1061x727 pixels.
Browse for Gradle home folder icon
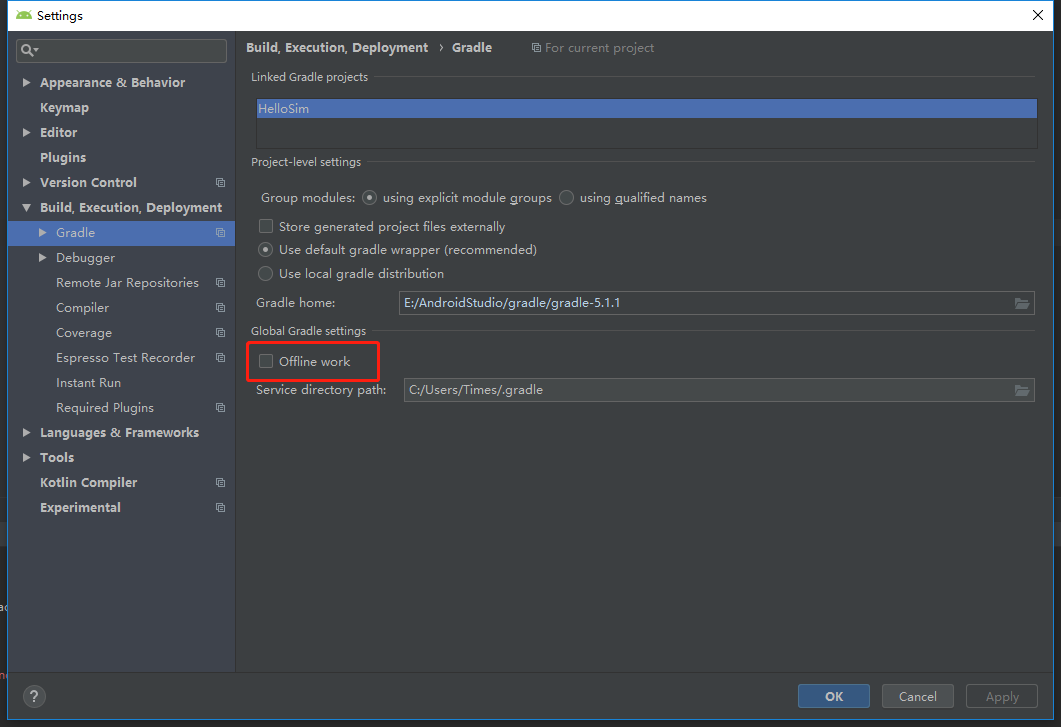coord(1022,303)
